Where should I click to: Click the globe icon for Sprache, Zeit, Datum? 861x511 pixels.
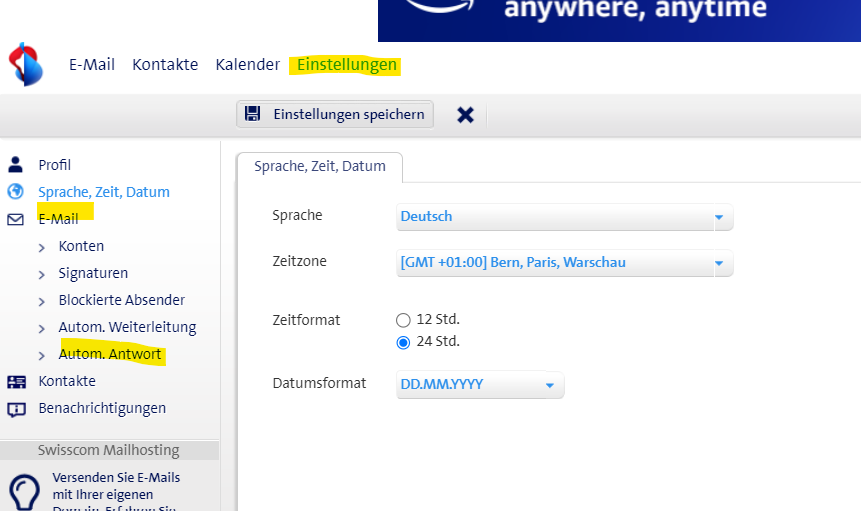(x=15, y=192)
